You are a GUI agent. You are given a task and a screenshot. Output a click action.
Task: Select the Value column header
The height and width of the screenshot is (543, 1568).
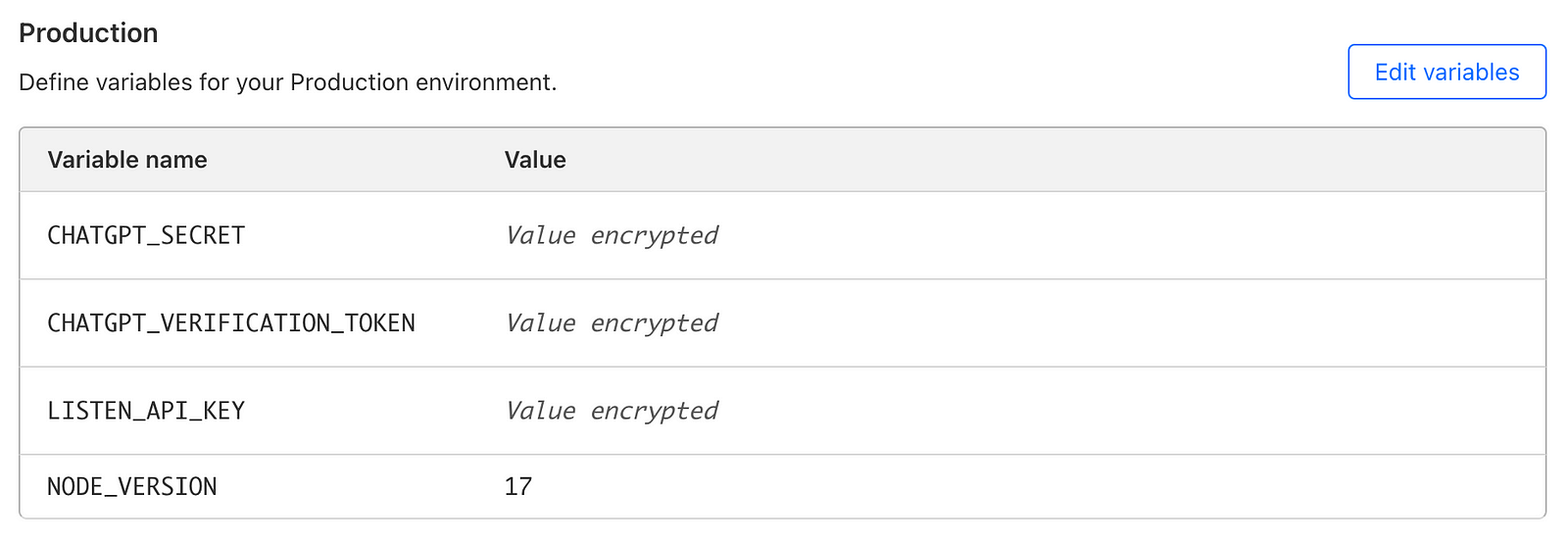point(535,160)
